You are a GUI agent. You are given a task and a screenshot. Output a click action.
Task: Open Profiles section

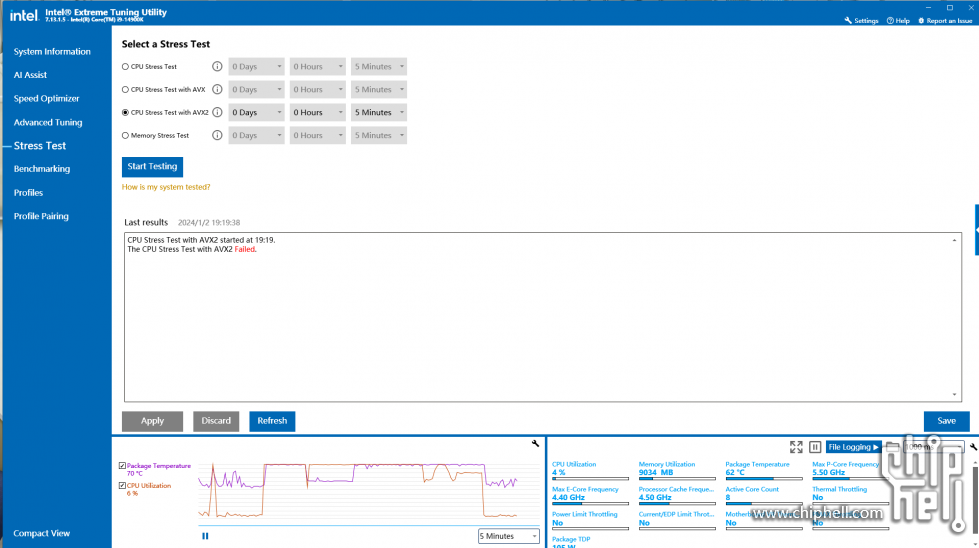tap(29, 193)
